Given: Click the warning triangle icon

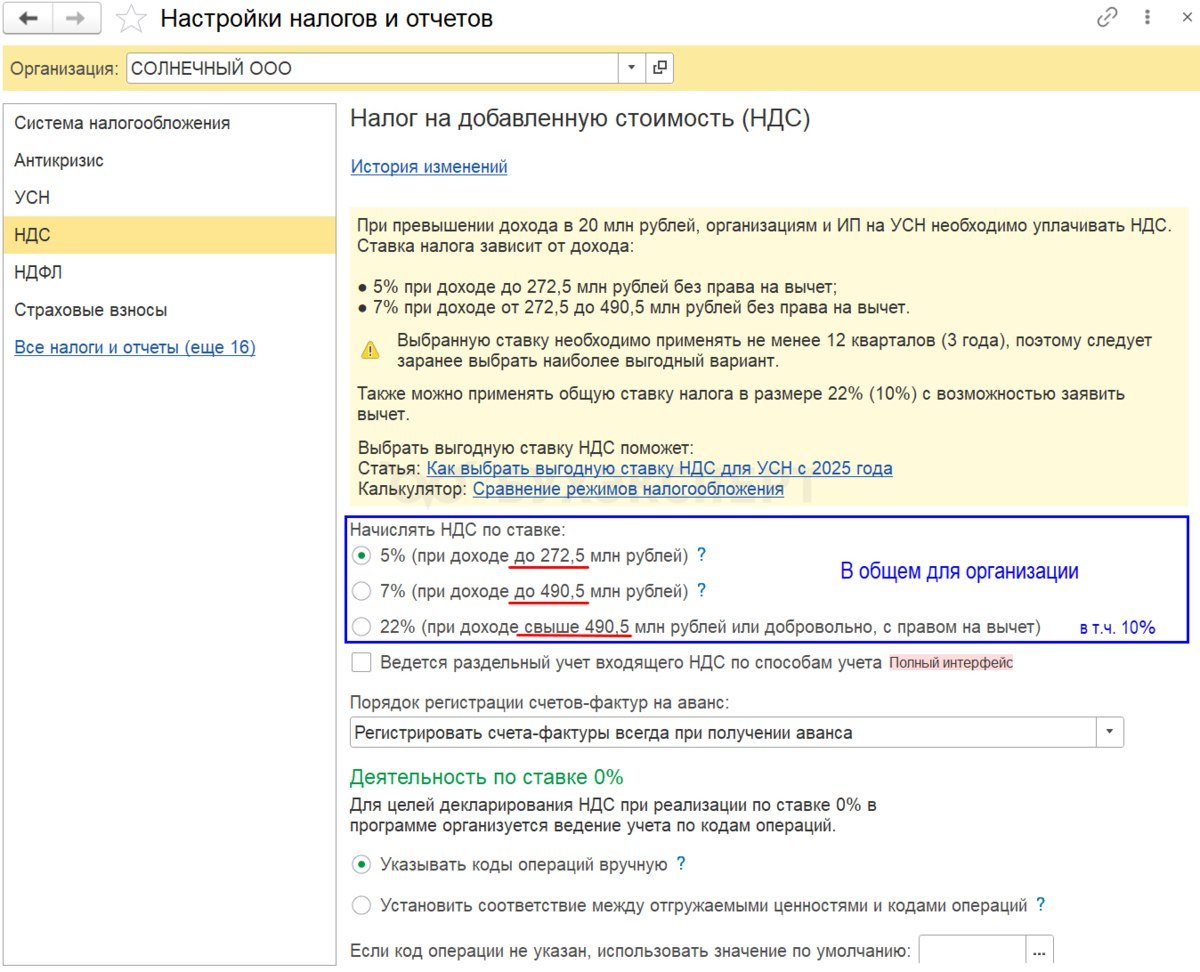Looking at the screenshot, I should [371, 351].
